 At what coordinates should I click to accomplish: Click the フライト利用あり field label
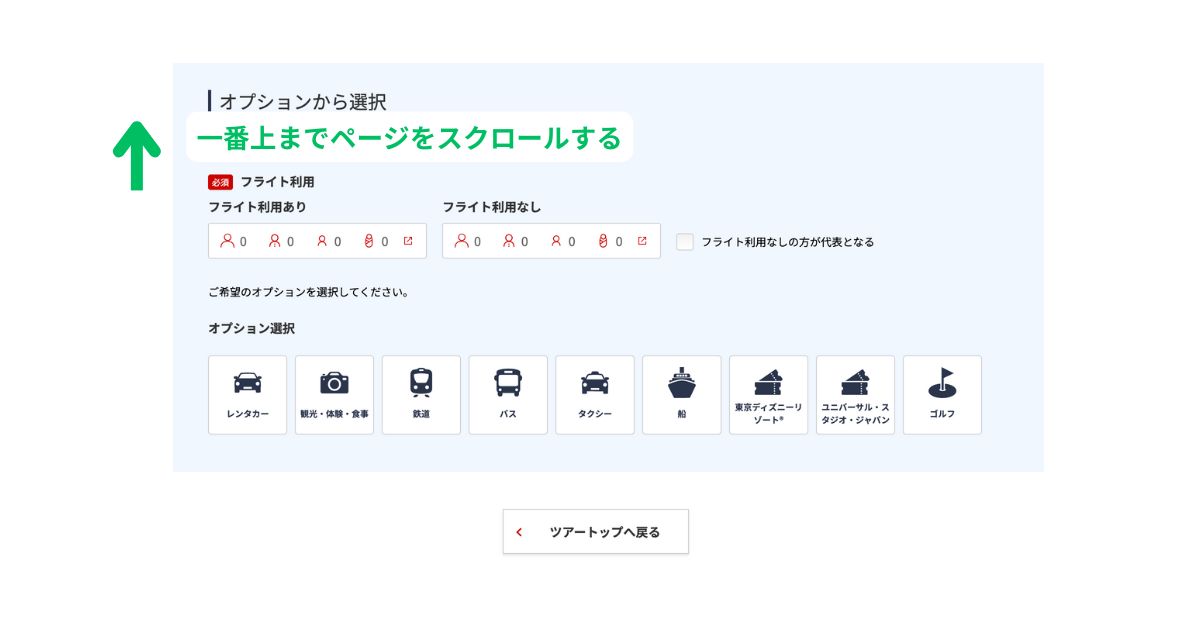pos(257,207)
